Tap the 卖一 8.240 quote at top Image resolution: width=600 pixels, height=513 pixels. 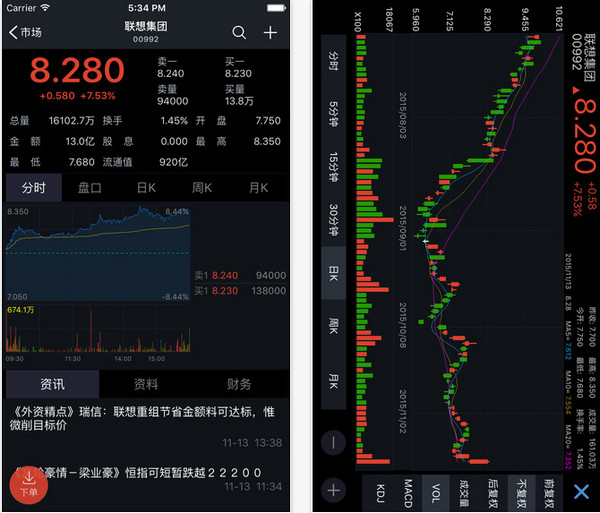pos(171,67)
